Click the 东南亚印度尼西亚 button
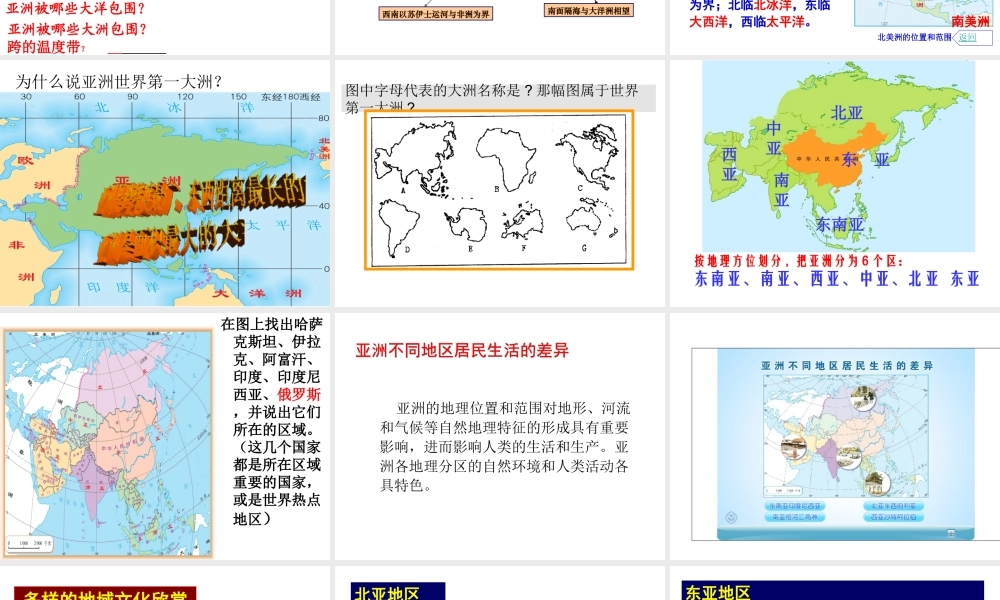This screenshot has width=1000, height=600. tap(795, 506)
